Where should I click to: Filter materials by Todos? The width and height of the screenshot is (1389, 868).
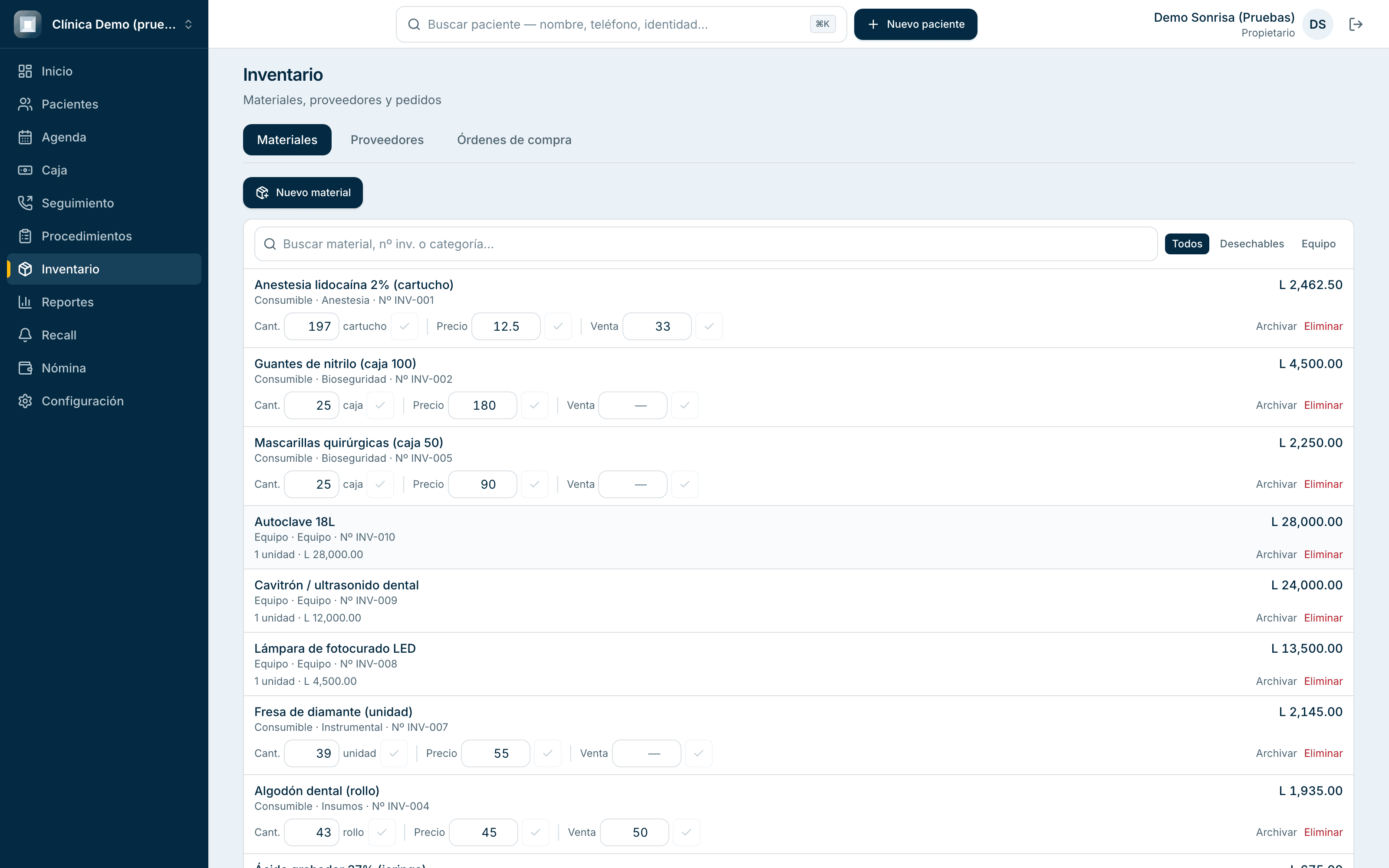coord(1186,244)
